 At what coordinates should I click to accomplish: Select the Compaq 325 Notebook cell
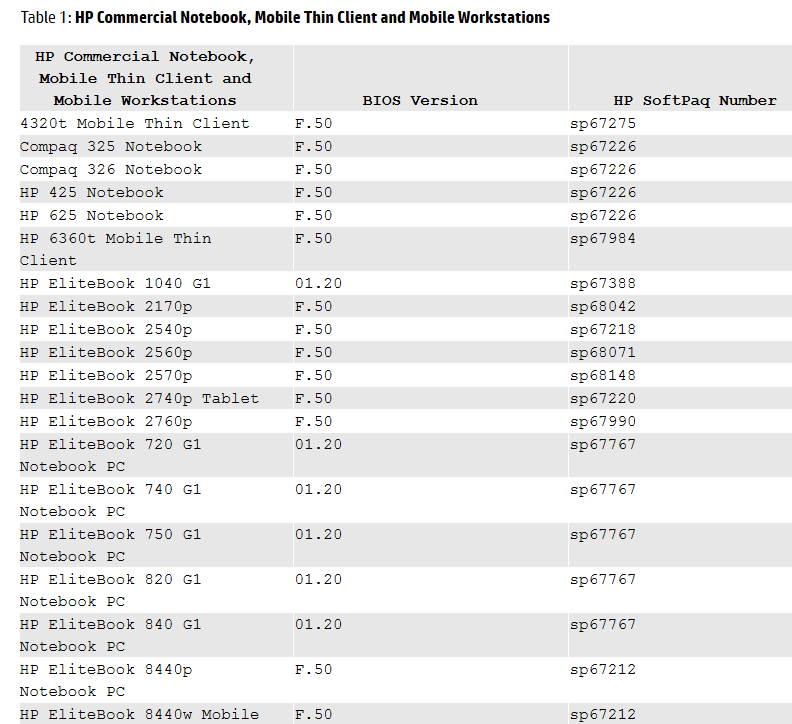pos(111,146)
